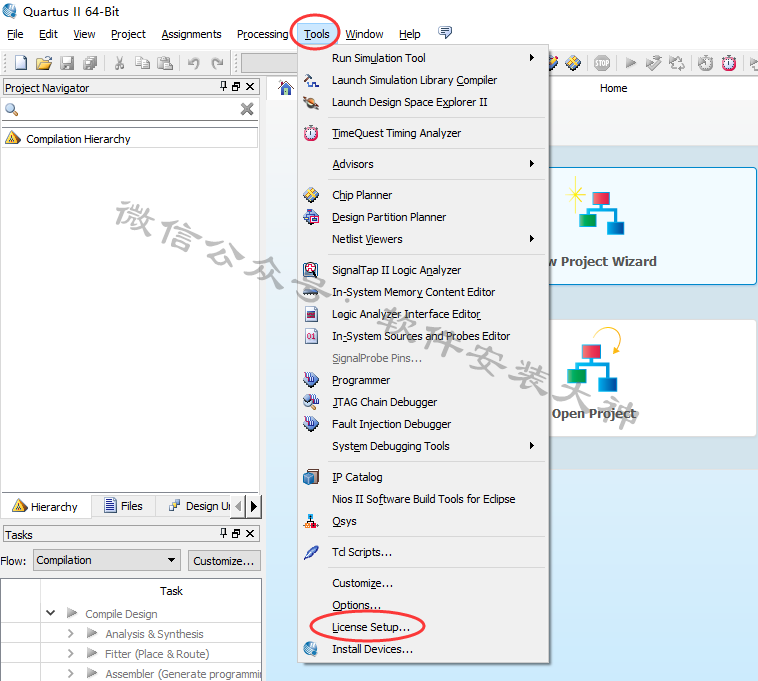Open the System Debugging Tools submenu
758x681 pixels.
[423, 446]
